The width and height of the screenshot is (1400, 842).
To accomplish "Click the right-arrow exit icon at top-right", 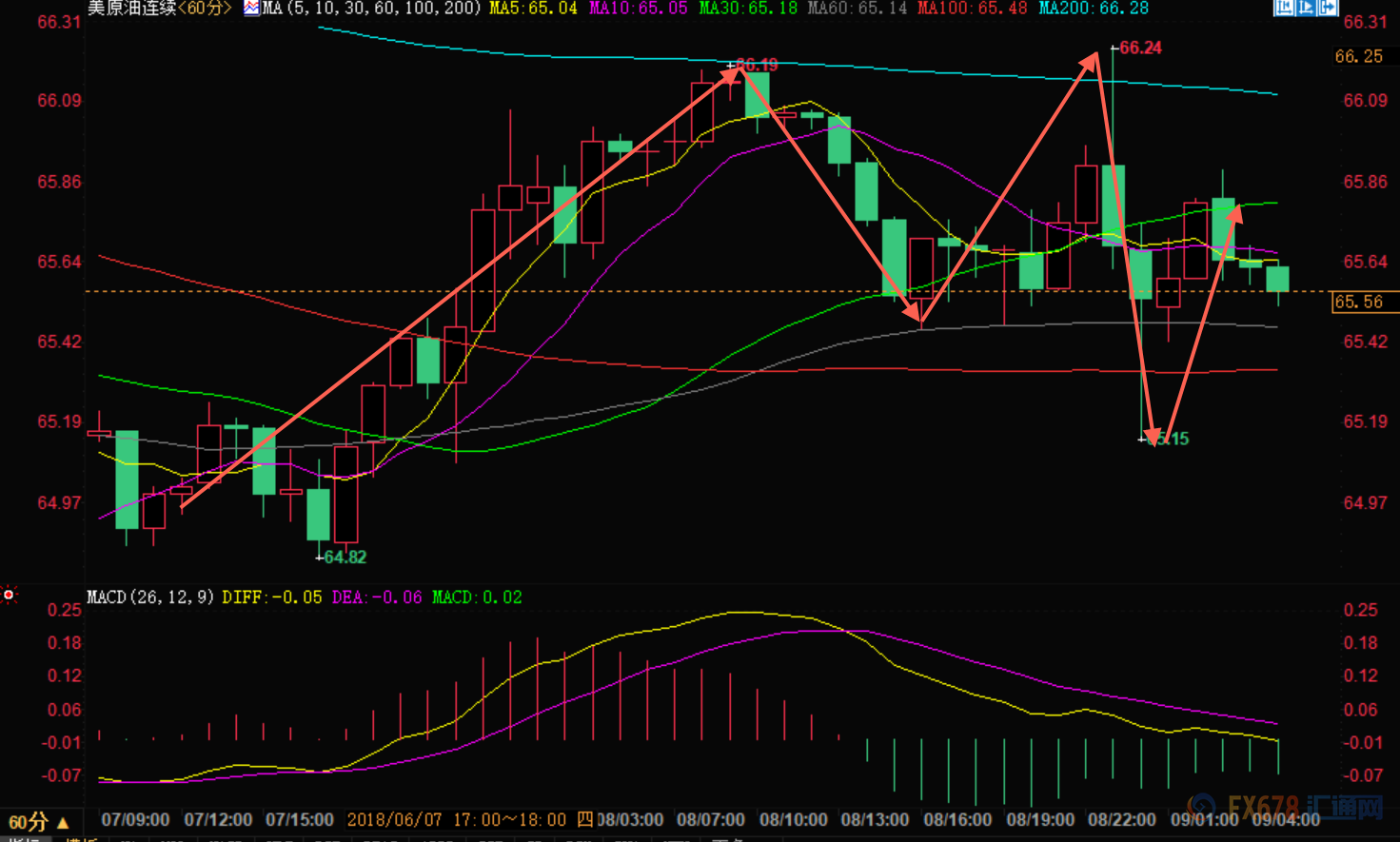I will tap(1328, 8).
